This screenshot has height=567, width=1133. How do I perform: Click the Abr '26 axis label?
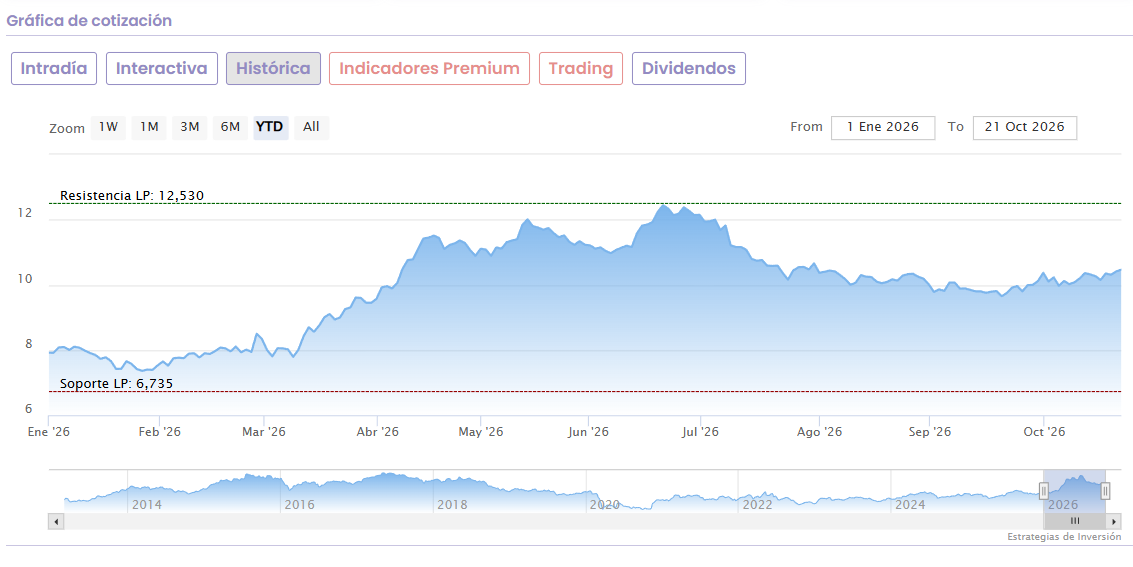tap(378, 432)
